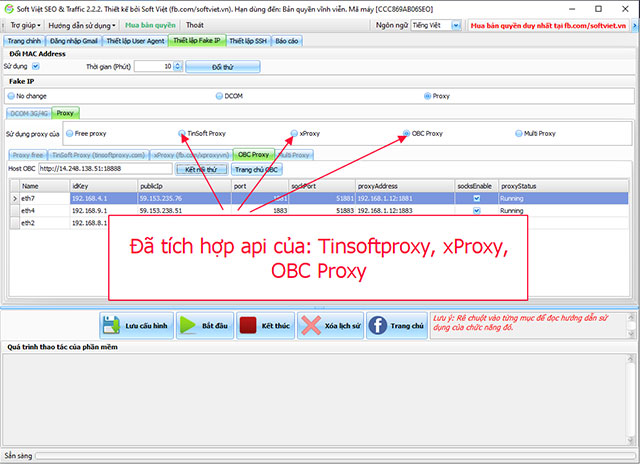
Task: Click the Host OBC address input field
Action: (x=106, y=169)
